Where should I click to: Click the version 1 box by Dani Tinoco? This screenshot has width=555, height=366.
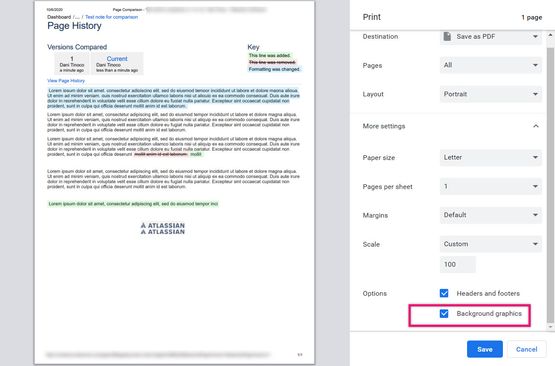click(72, 64)
